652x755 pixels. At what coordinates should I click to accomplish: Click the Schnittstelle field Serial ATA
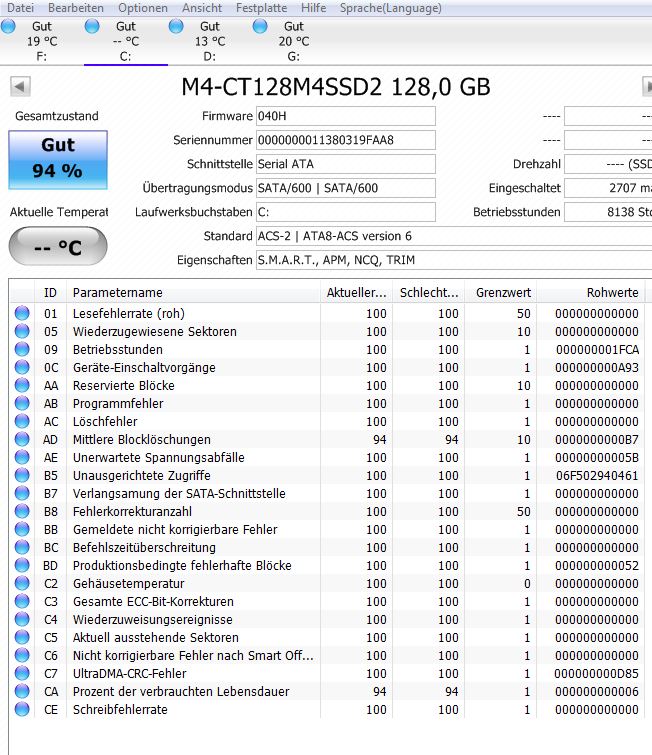coord(346,164)
